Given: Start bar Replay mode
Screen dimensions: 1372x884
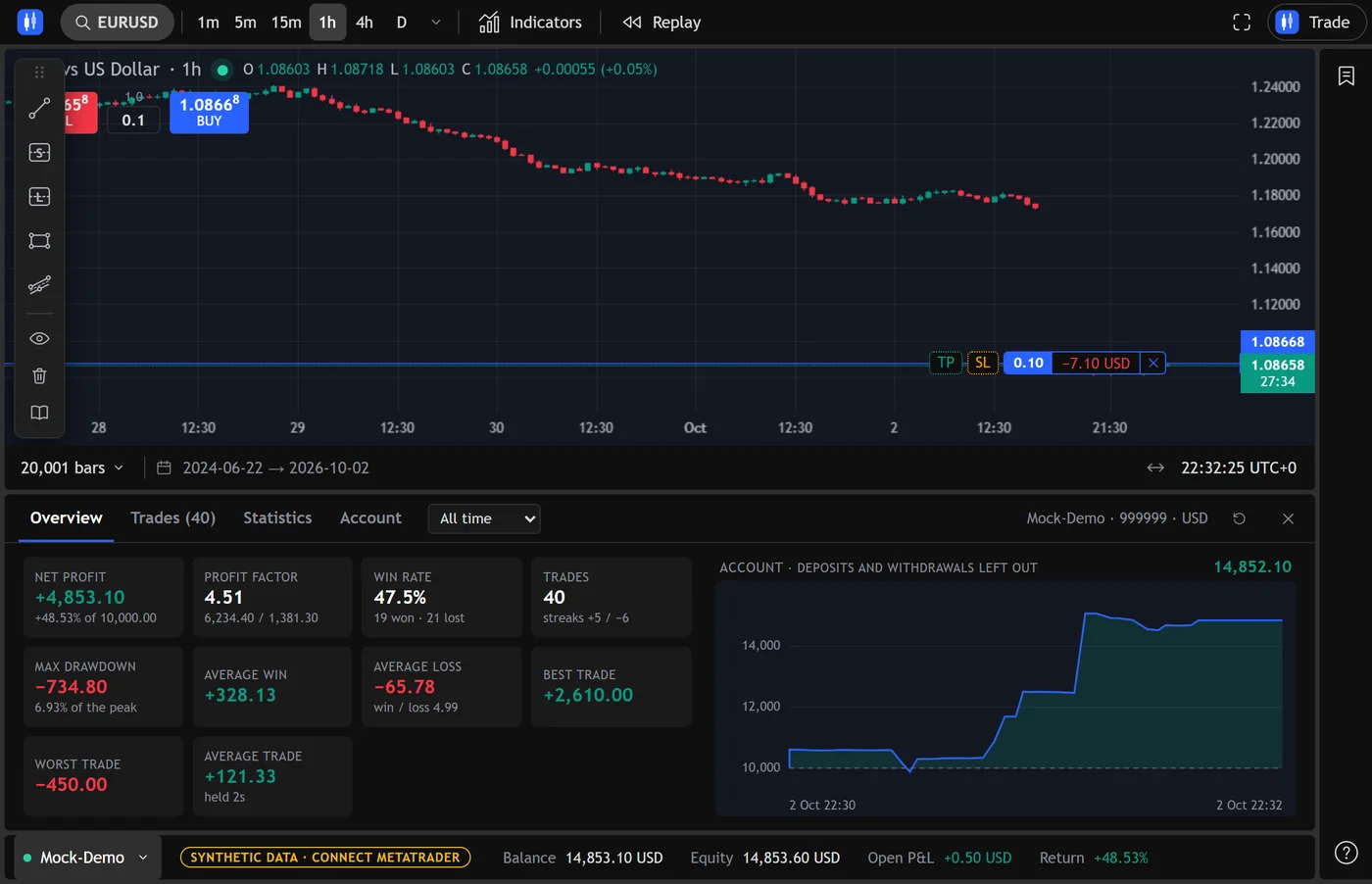Looking at the screenshot, I should (x=661, y=22).
